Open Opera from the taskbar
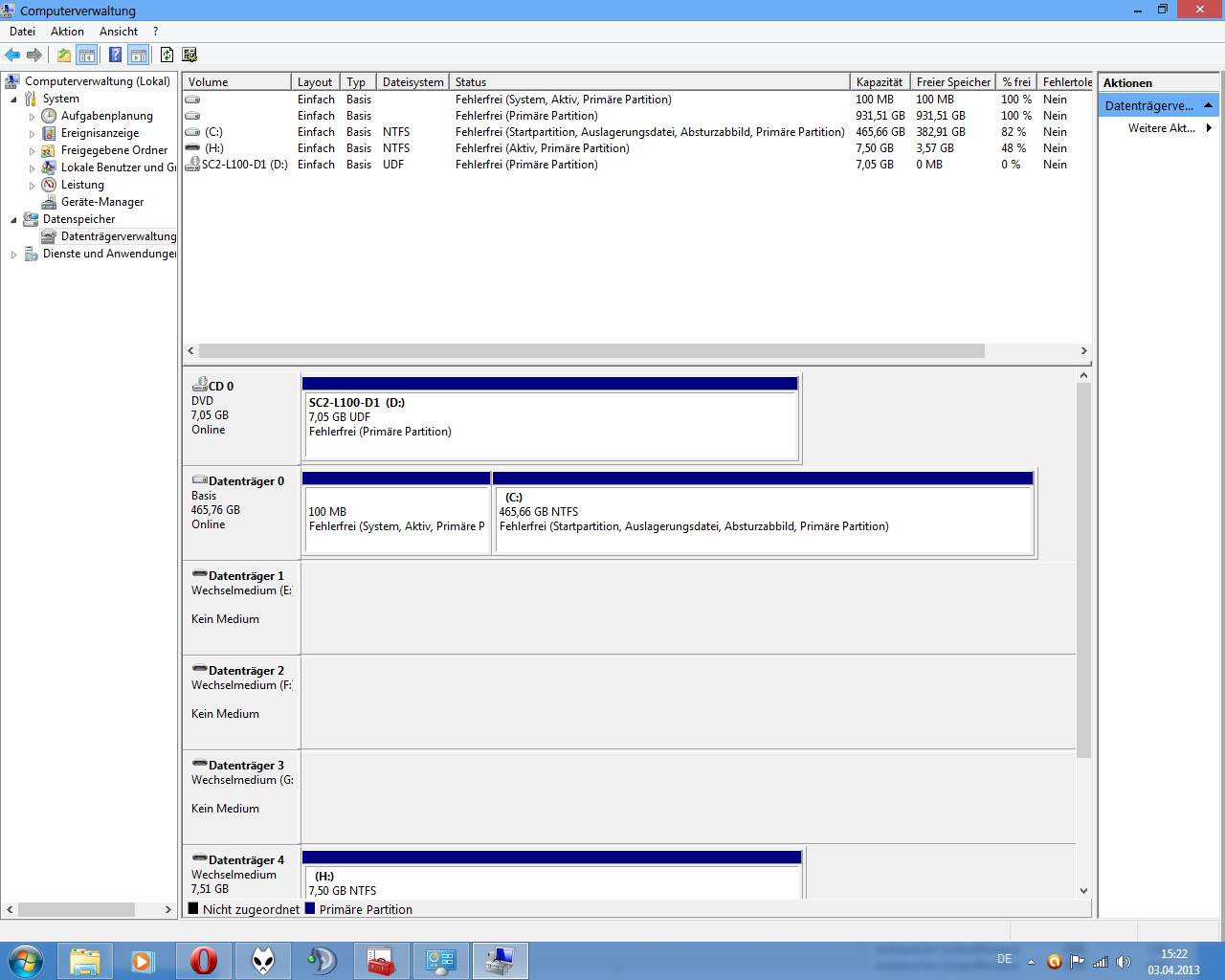 204,961
